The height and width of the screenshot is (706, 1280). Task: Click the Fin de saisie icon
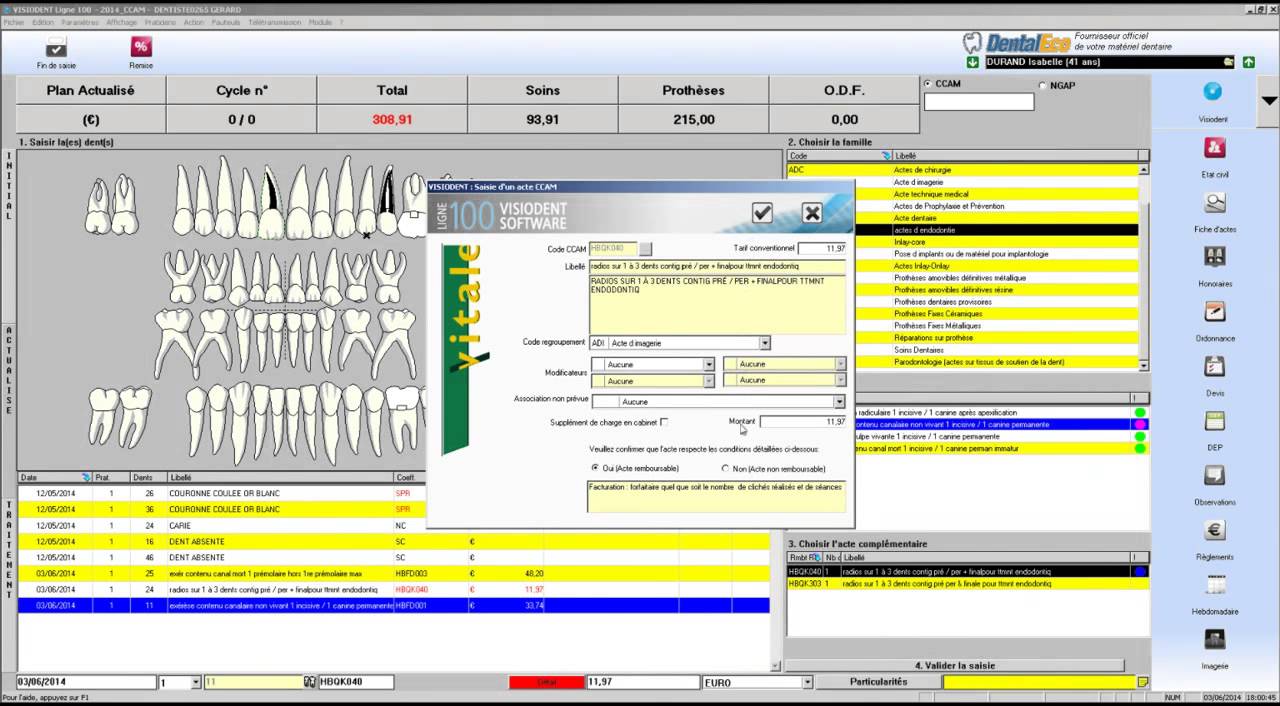point(56,48)
